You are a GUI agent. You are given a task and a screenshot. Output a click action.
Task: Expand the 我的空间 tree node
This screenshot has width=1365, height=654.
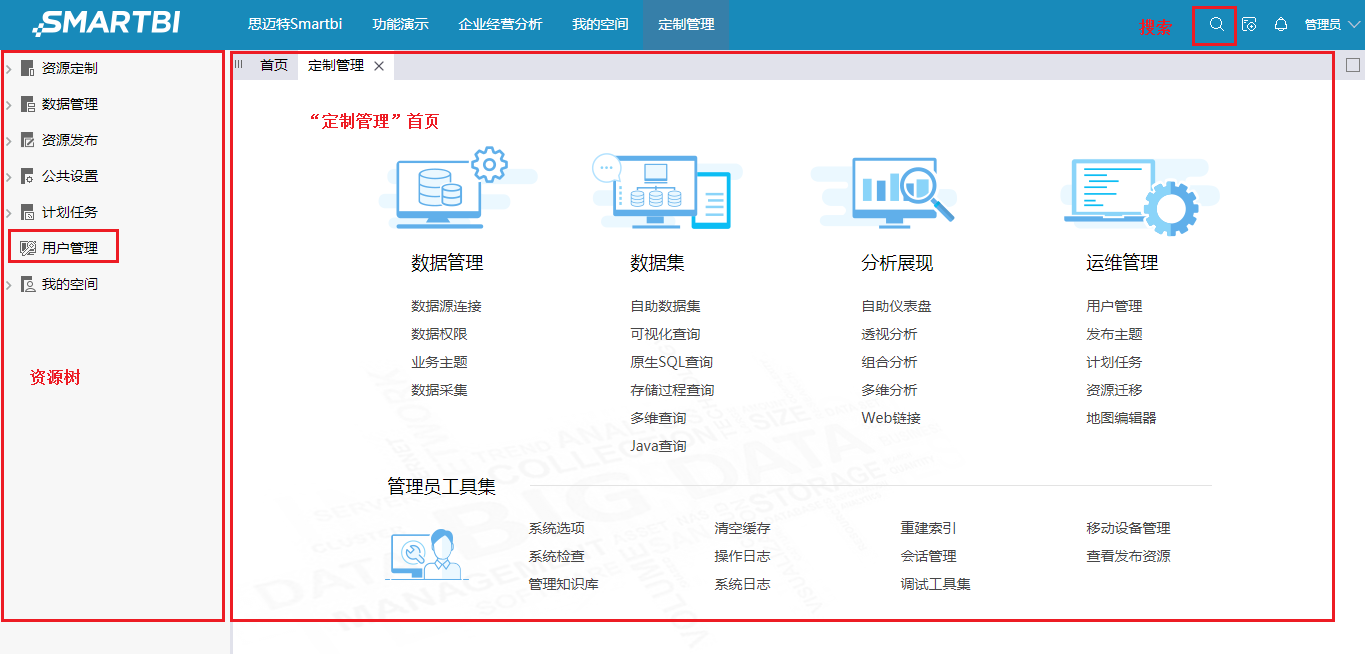pos(9,285)
